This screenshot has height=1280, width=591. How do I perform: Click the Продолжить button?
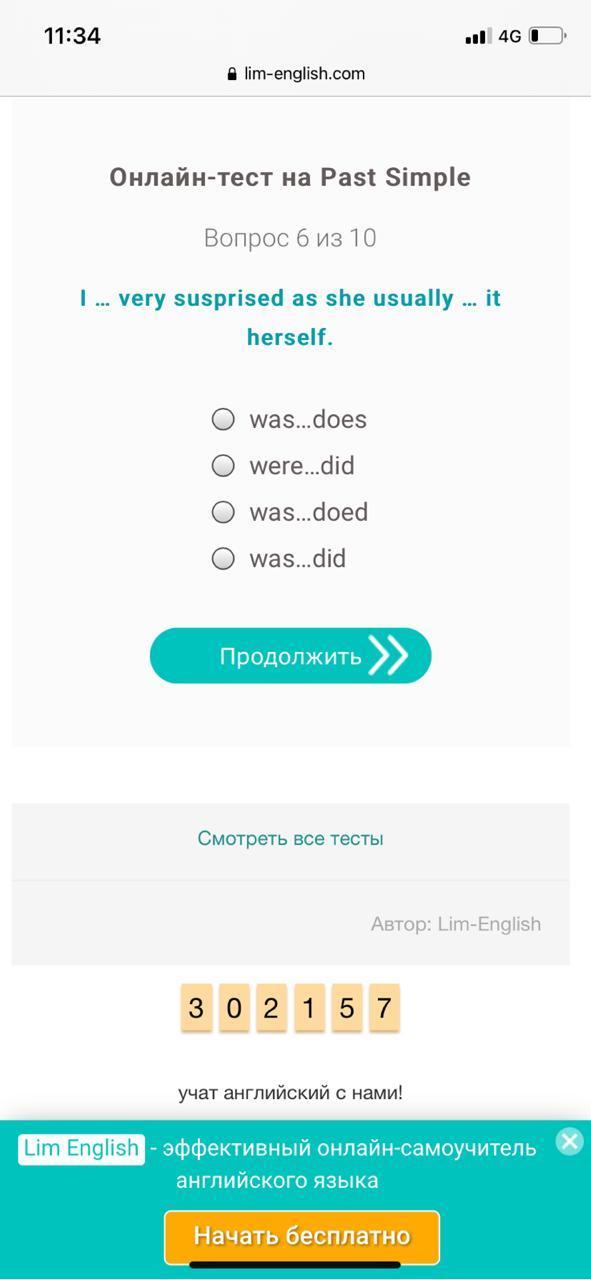tap(290, 656)
